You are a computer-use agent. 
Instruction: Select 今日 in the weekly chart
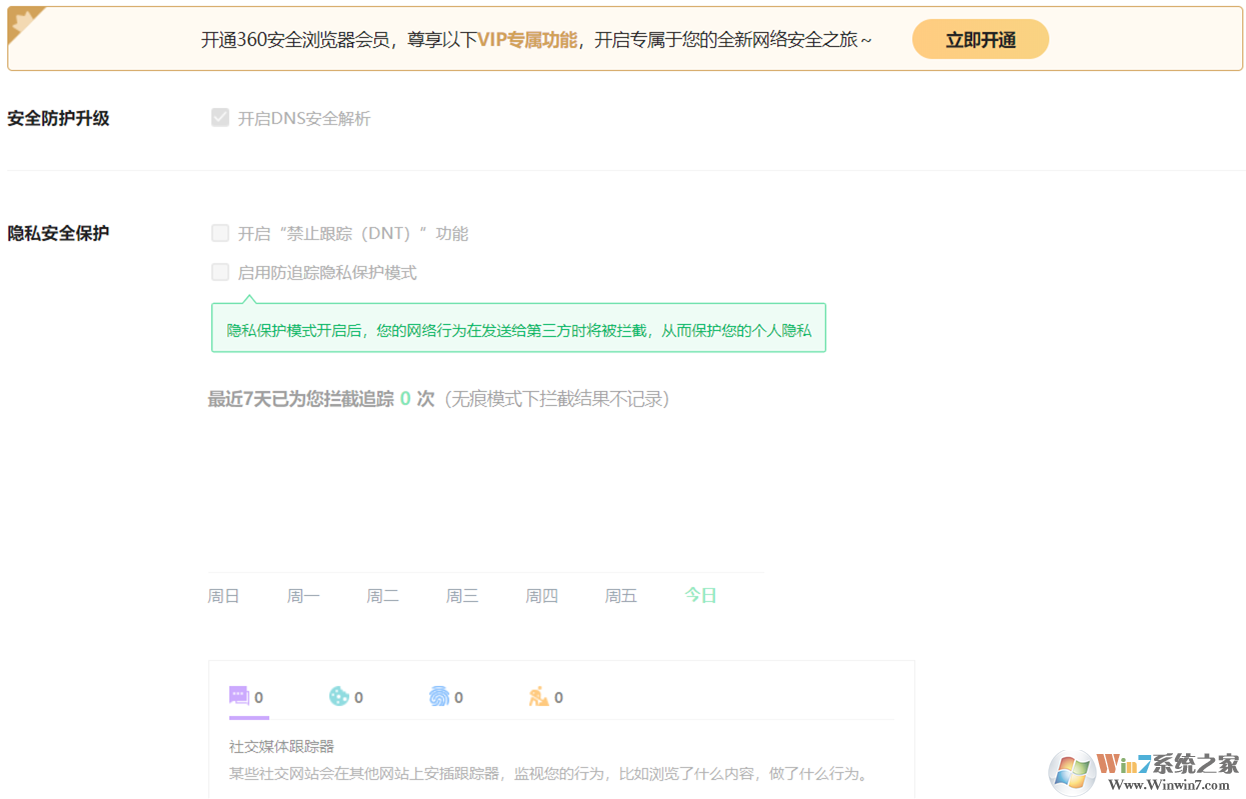click(x=700, y=595)
